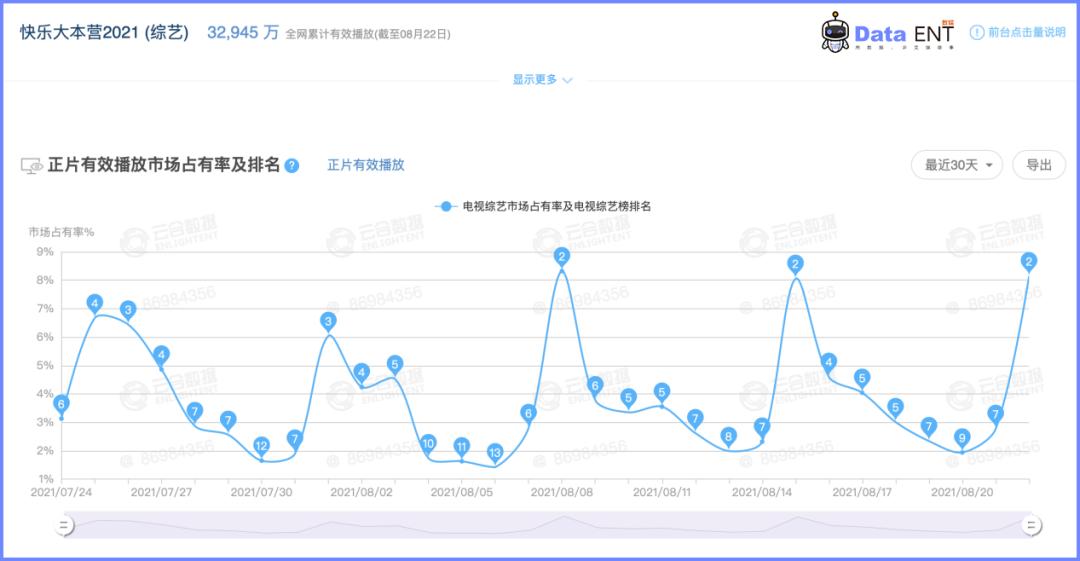Screen dimensions: 1080x561
Task: Expand the 显示更多 section
Action: click(542, 80)
